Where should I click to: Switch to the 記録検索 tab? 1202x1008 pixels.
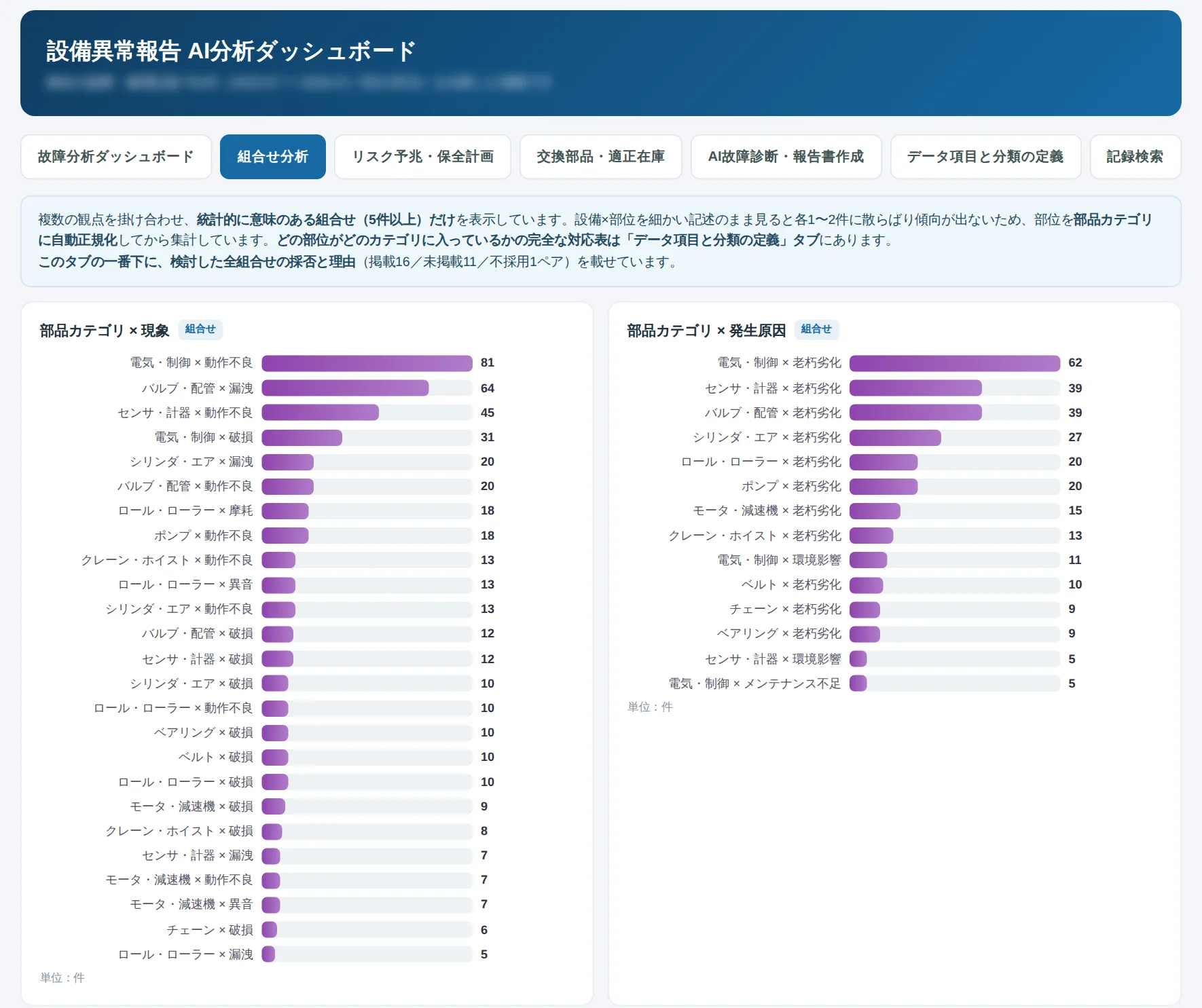[x=1135, y=157]
